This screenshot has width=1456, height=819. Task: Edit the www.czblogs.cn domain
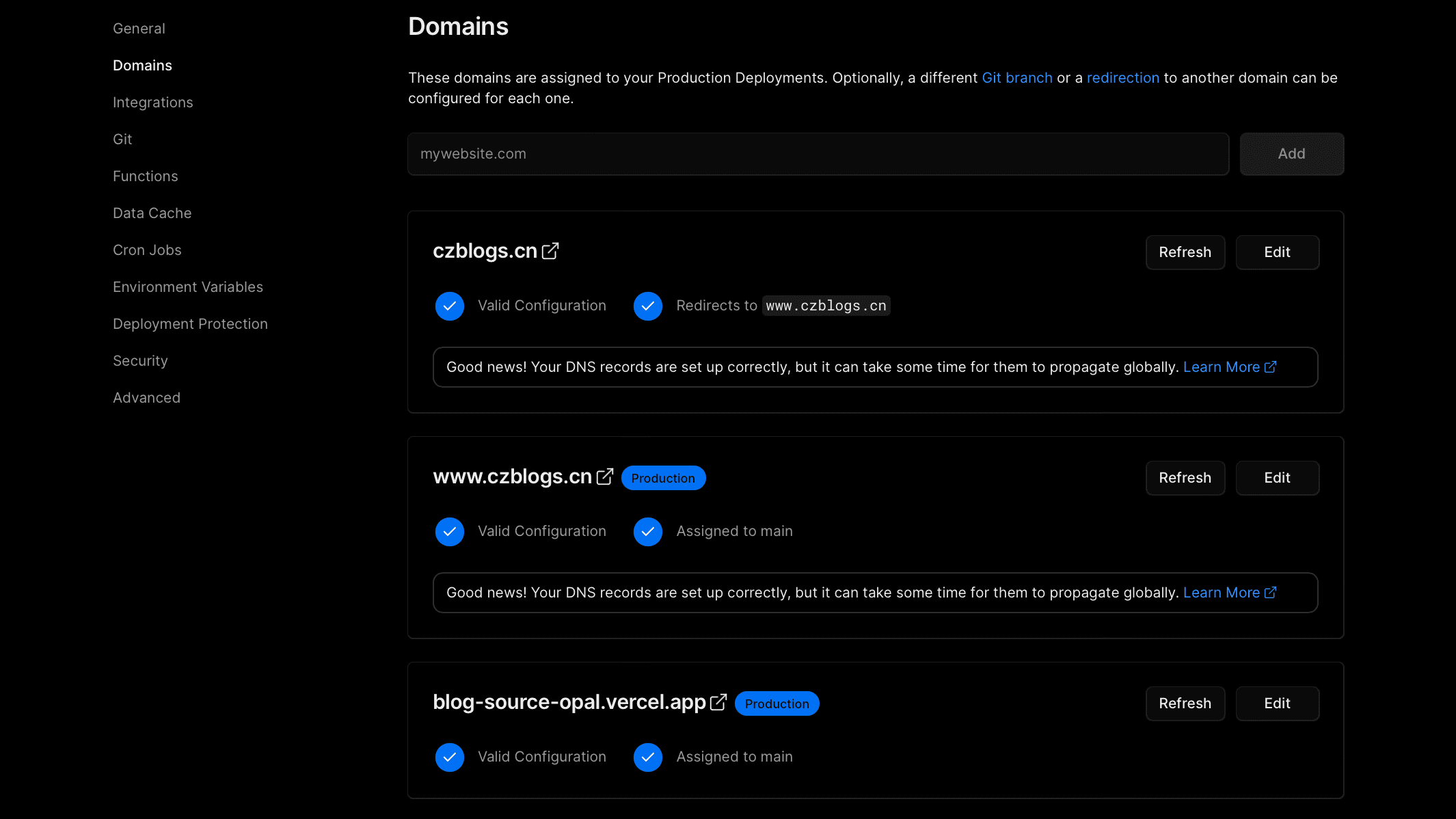[x=1276, y=478]
